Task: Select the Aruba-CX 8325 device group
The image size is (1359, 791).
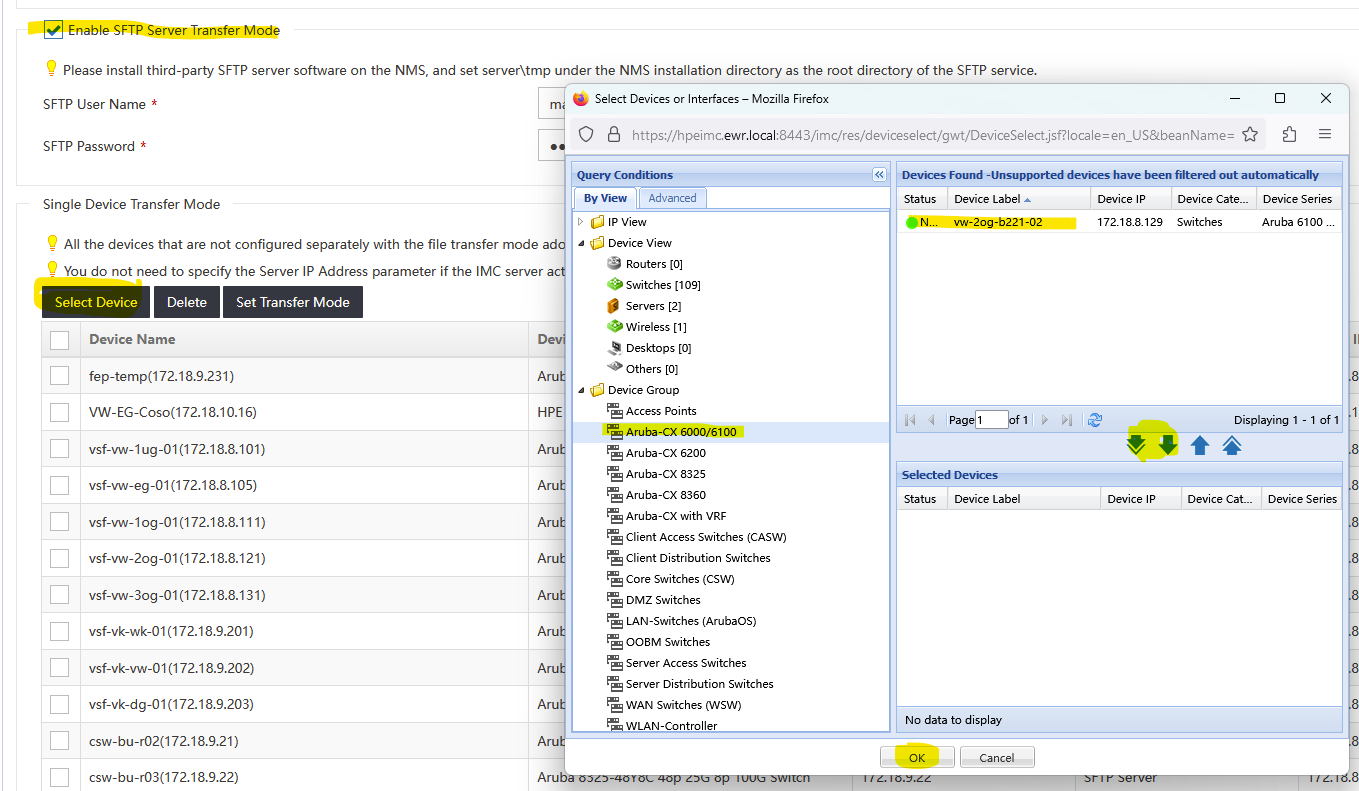Action: tap(666, 474)
